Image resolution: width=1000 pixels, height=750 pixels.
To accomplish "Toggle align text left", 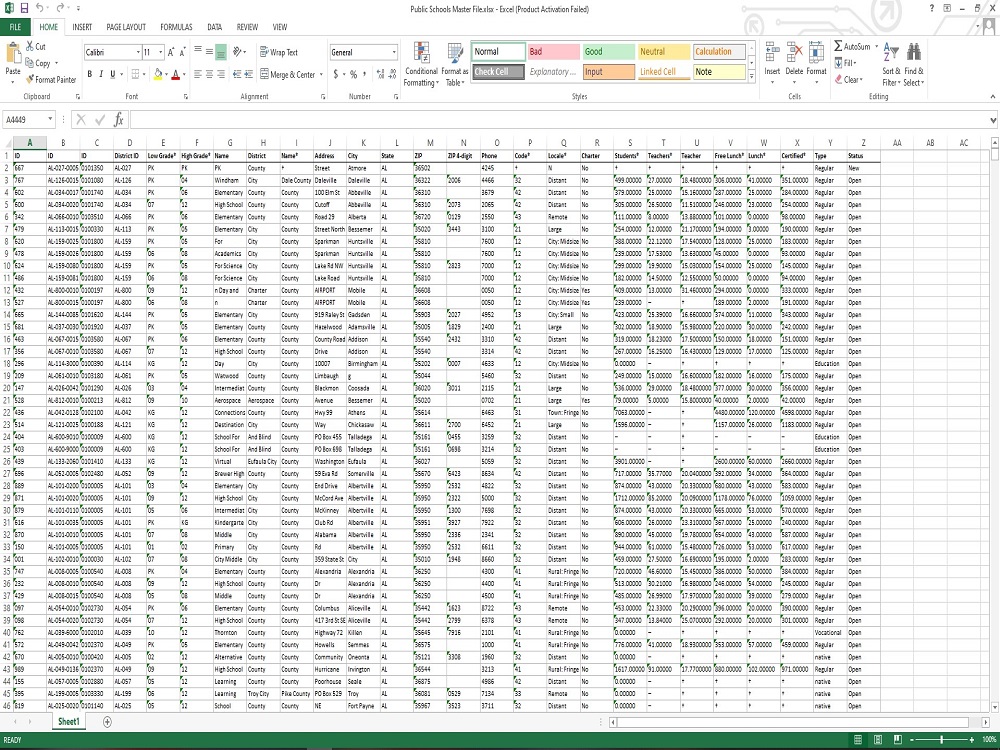I will [x=198, y=75].
